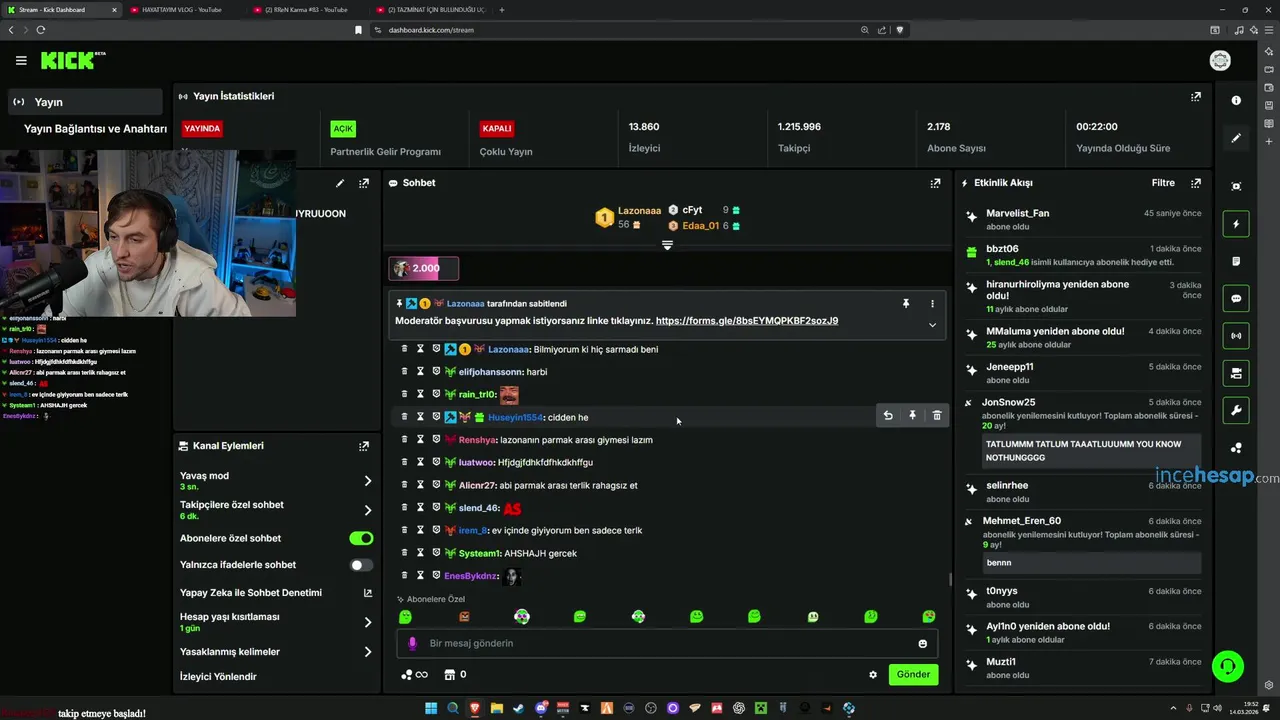The width and height of the screenshot is (1280, 720).
Task: Click the first green emote in emote row
Action: point(405,617)
